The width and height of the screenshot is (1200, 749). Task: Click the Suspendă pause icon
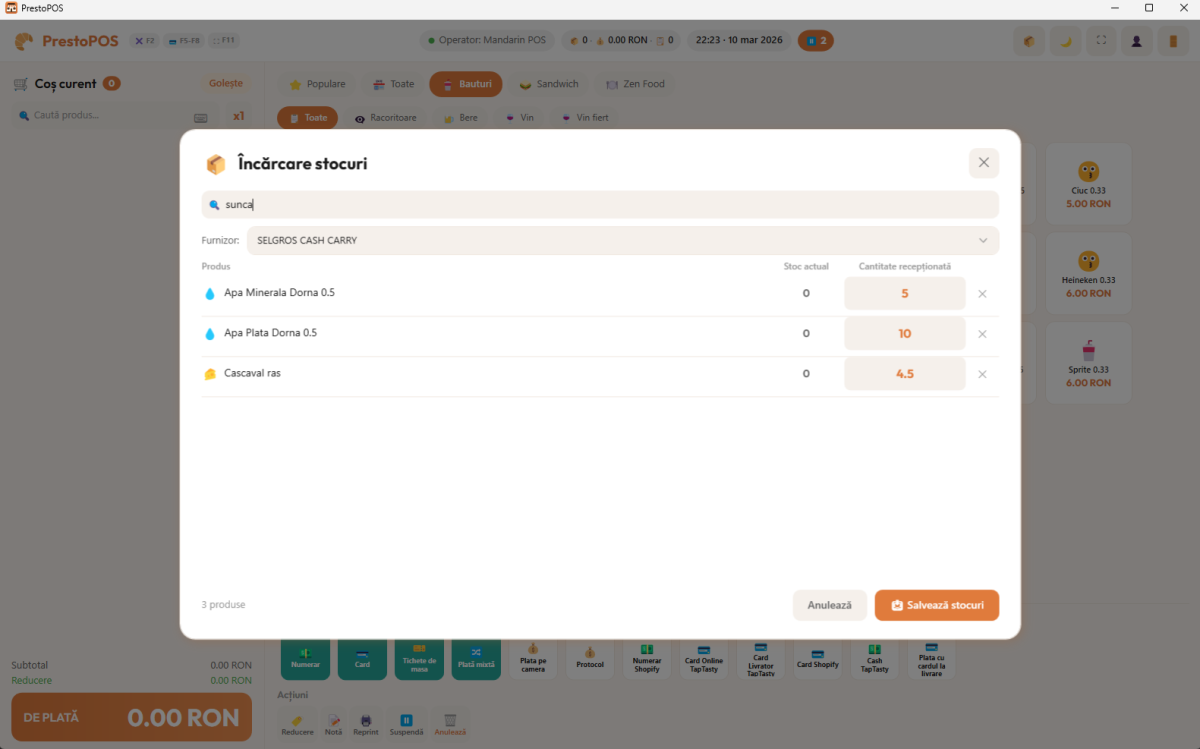[406, 721]
